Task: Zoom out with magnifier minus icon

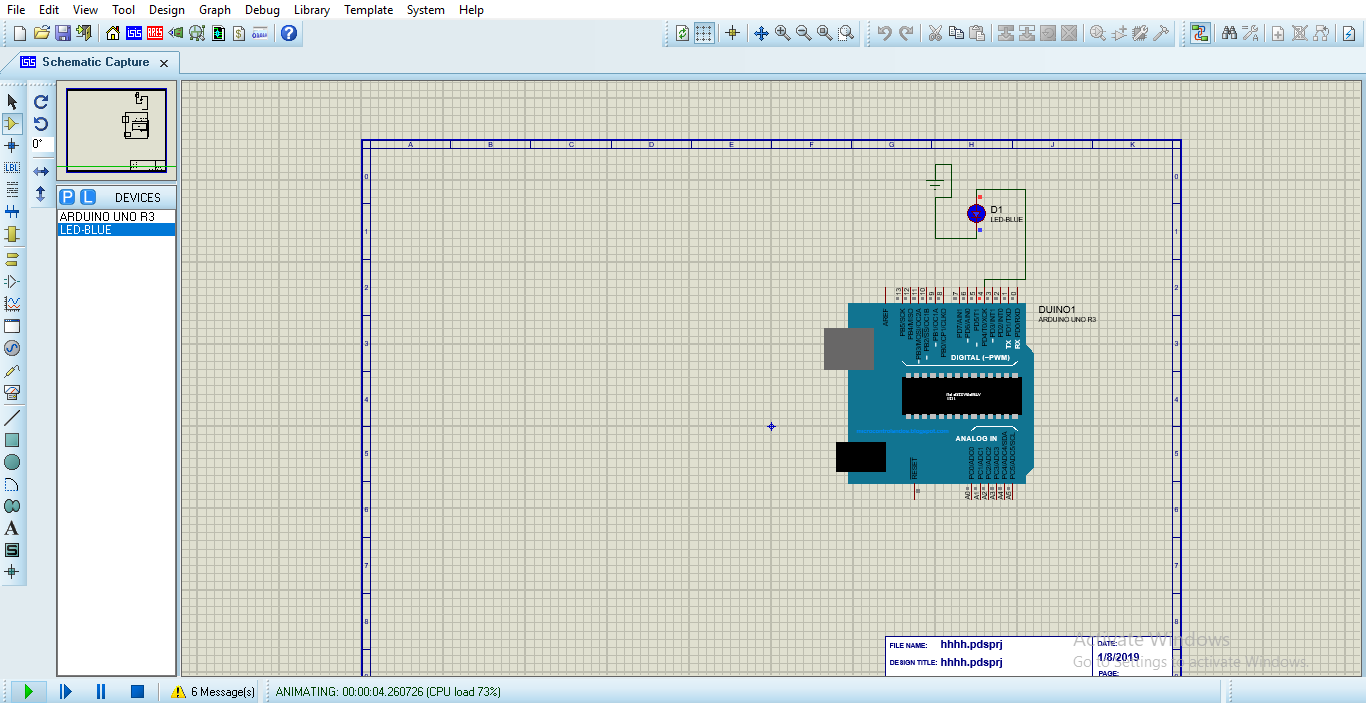Action: pos(803,33)
